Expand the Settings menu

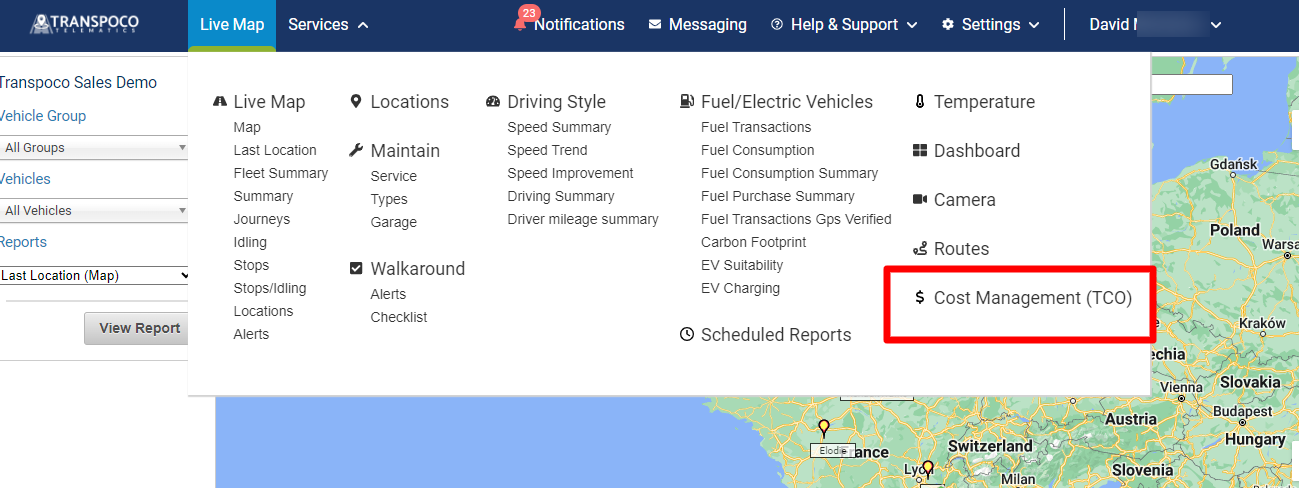[990, 24]
